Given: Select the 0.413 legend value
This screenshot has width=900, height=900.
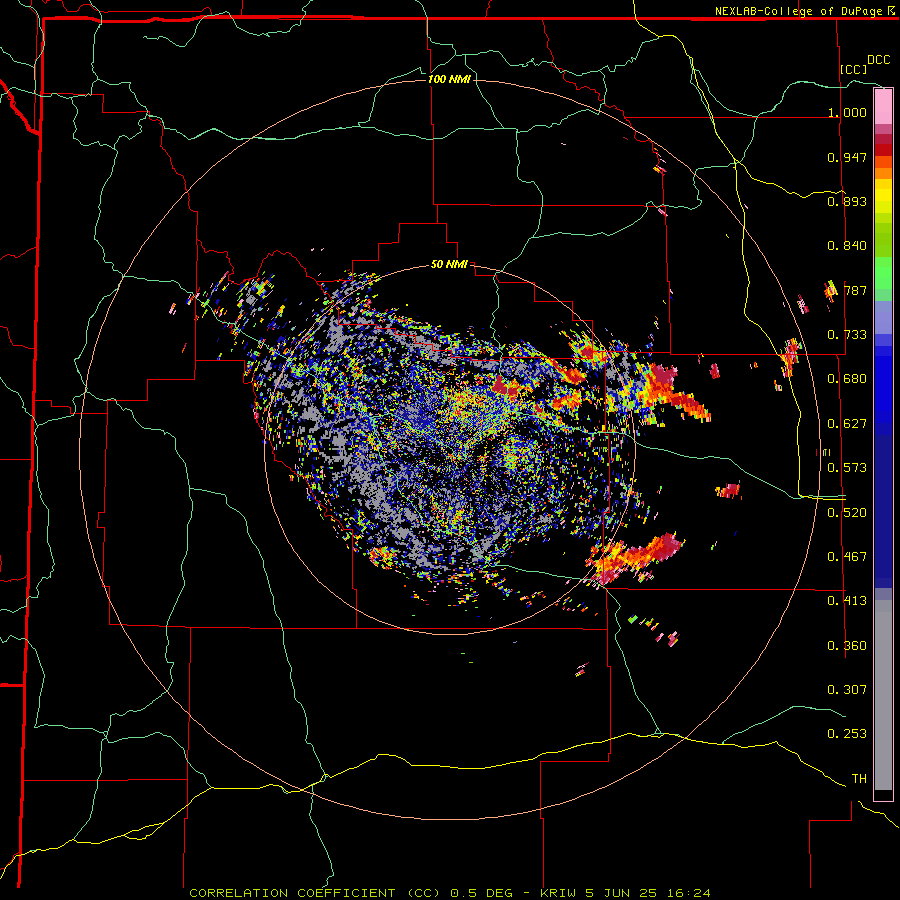Looking at the screenshot, I should 847,601.
